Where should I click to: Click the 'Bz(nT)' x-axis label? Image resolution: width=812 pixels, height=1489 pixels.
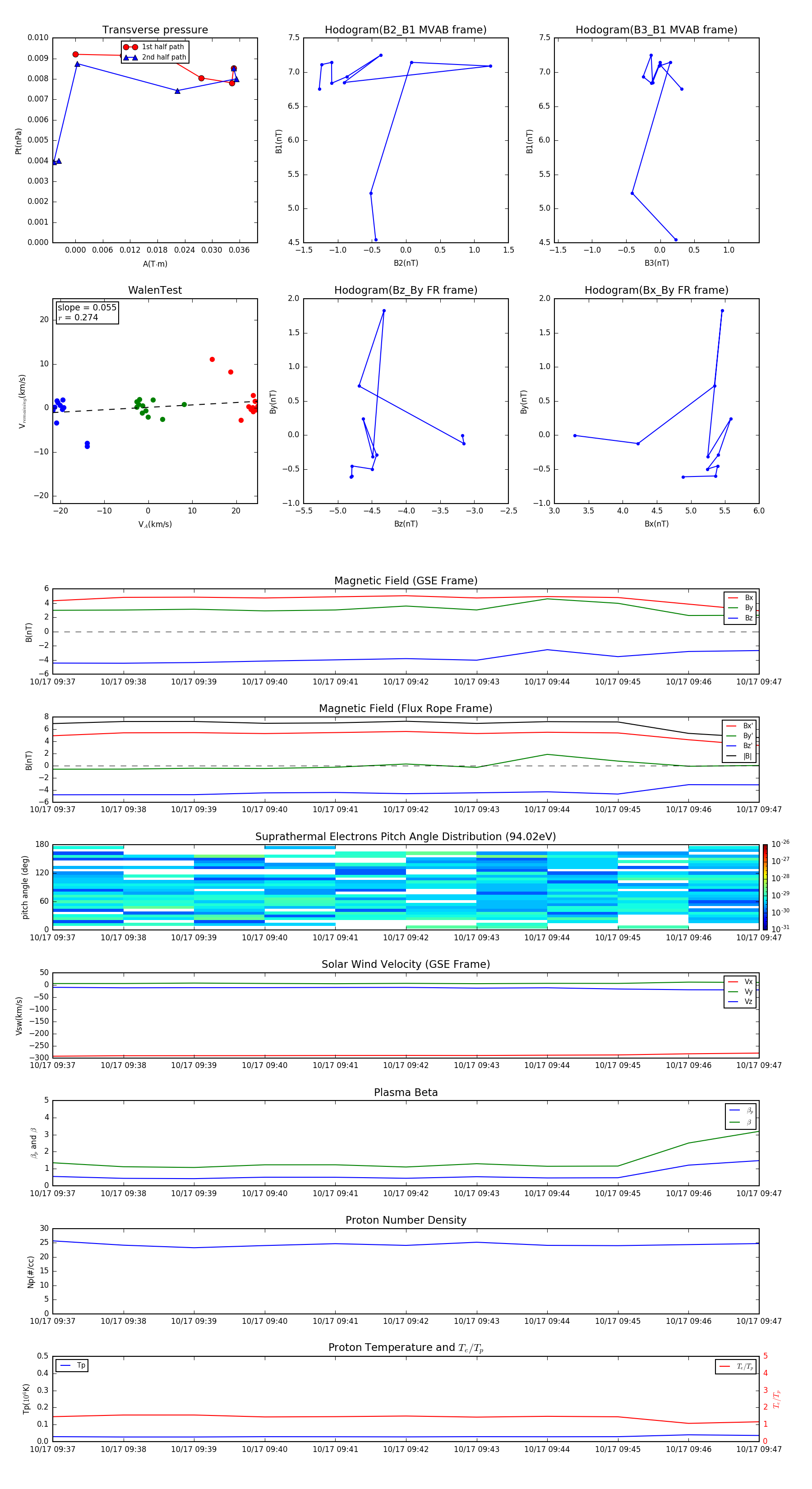tap(406, 524)
